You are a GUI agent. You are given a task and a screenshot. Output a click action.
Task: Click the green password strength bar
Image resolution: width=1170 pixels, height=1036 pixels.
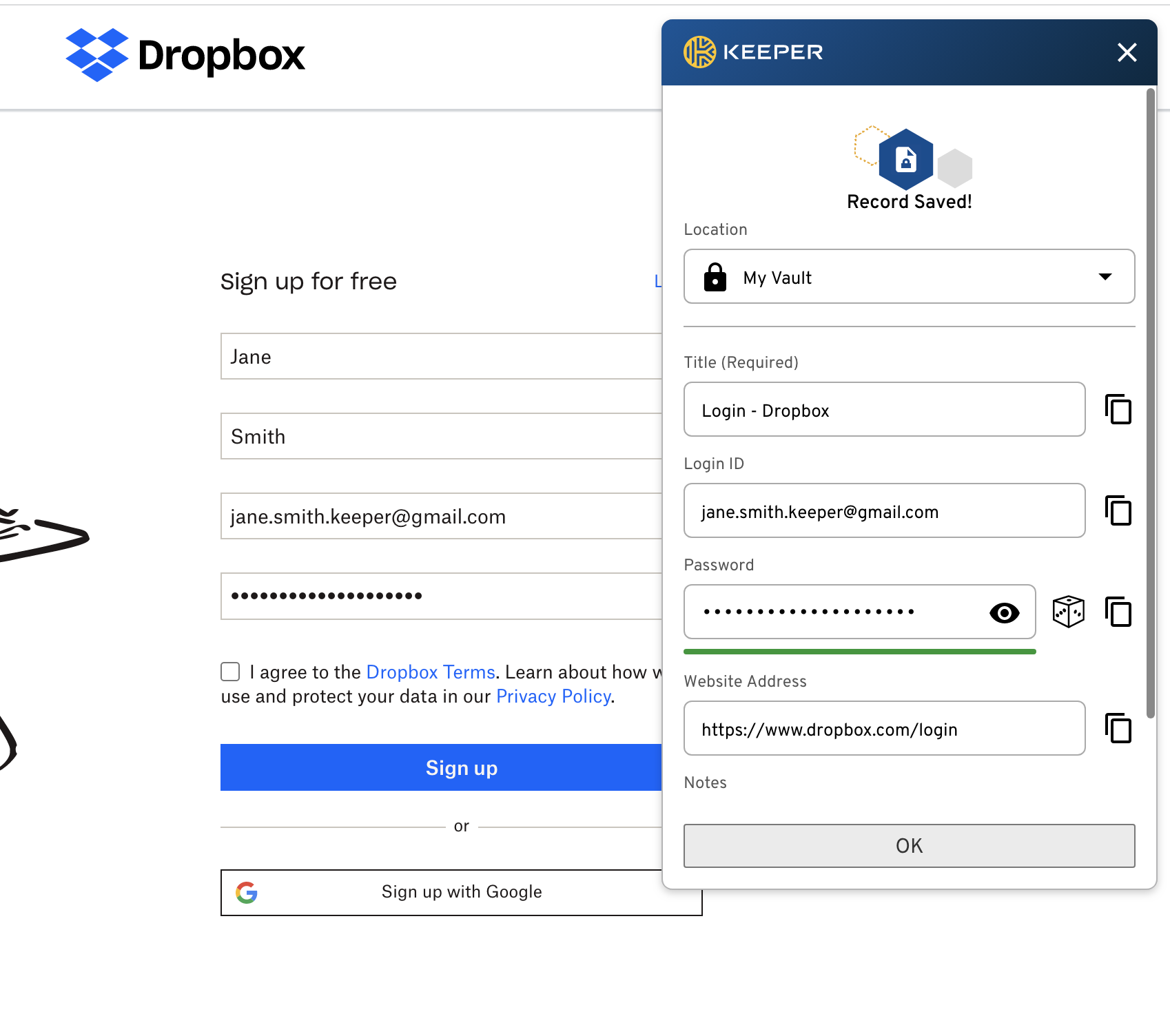click(x=859, y=652)
